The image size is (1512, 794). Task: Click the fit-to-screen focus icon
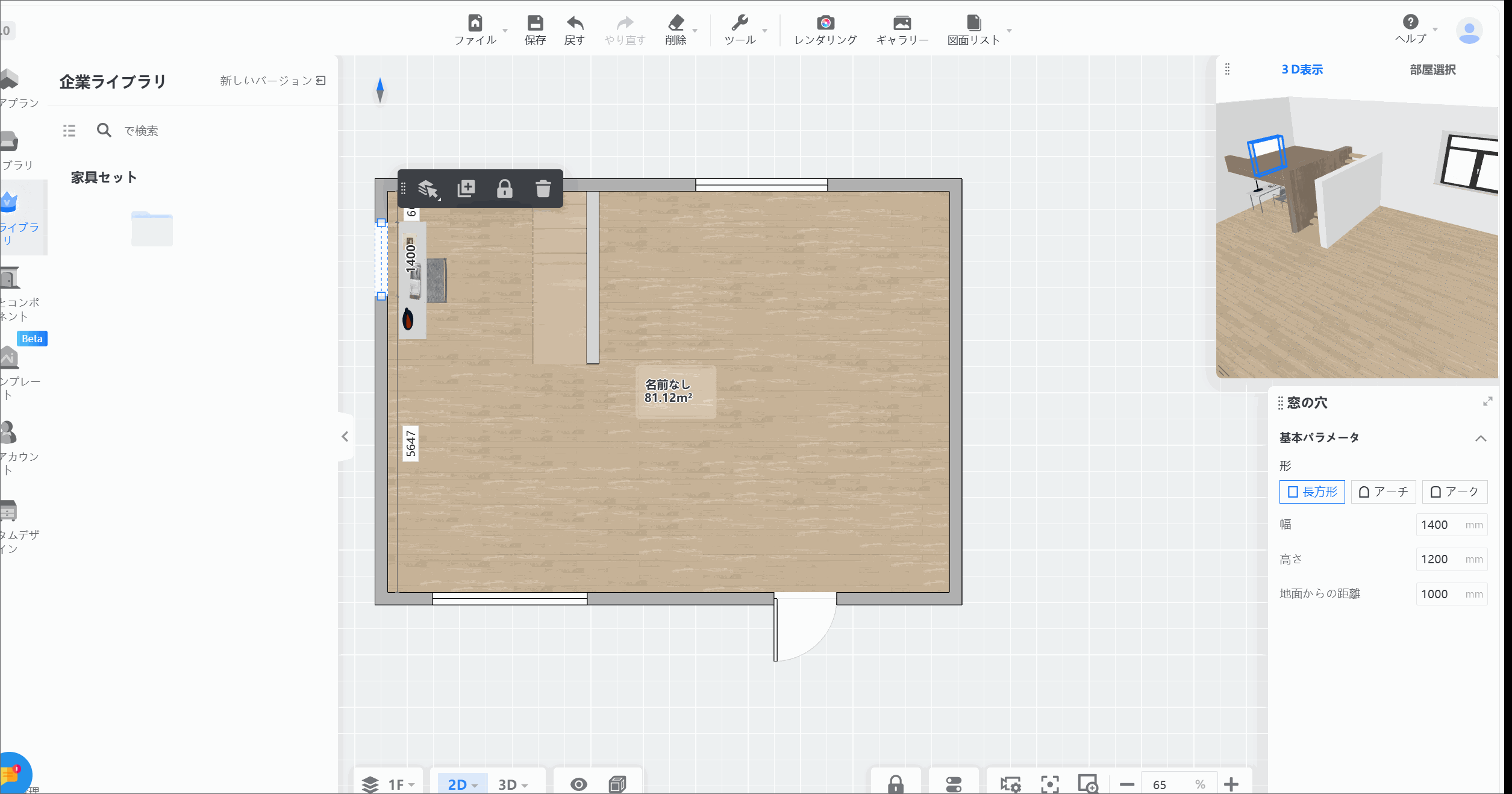coord(1050,784)
